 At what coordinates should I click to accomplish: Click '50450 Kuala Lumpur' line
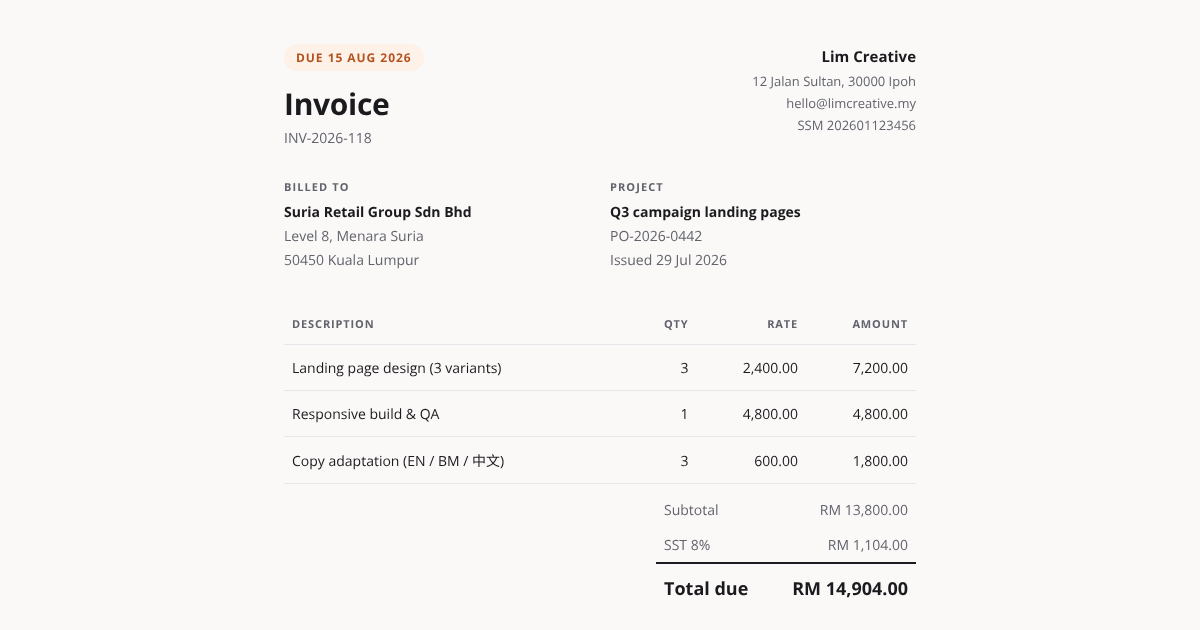tap(352, 260)
